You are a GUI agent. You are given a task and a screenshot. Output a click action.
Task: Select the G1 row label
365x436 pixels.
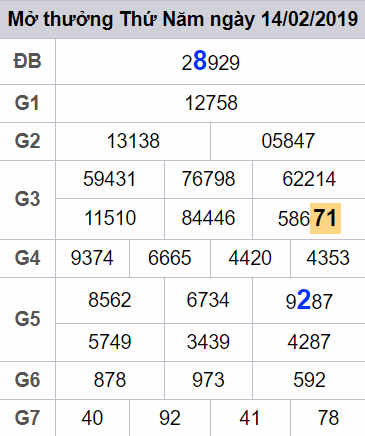[27, 103]
